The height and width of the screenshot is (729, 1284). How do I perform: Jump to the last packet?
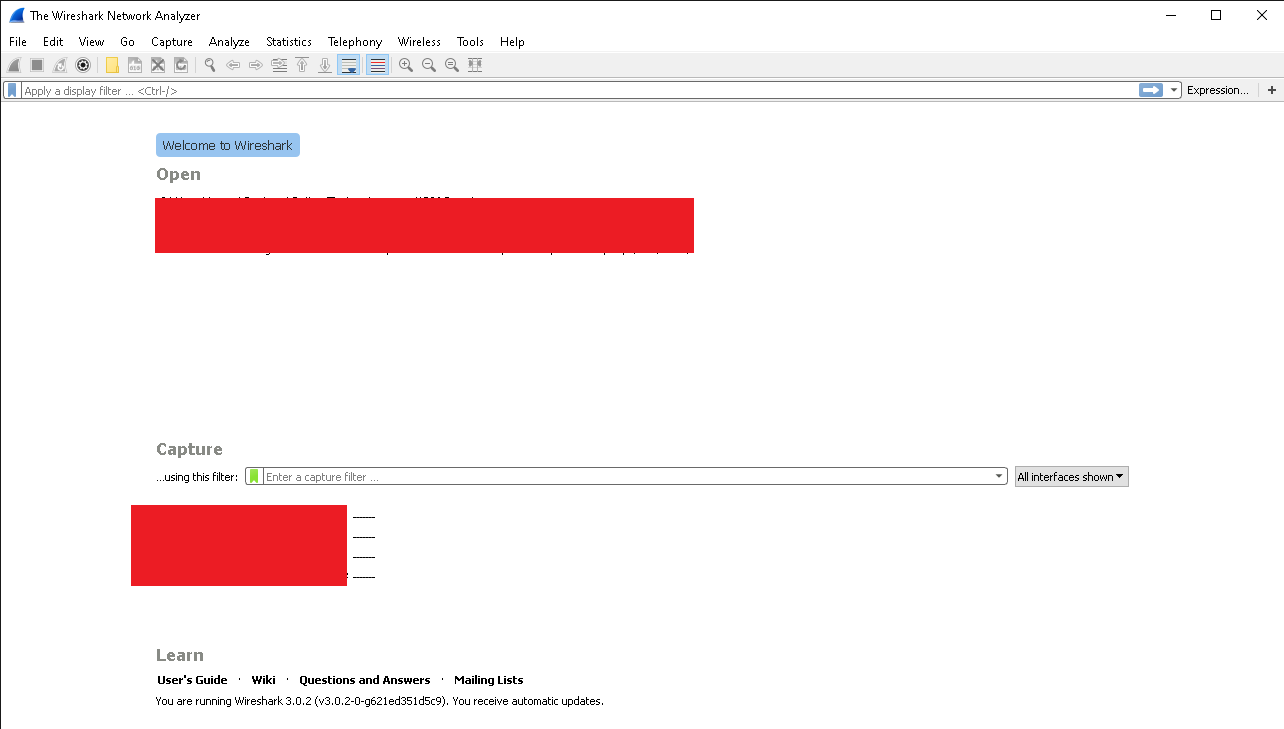[325, 65]
